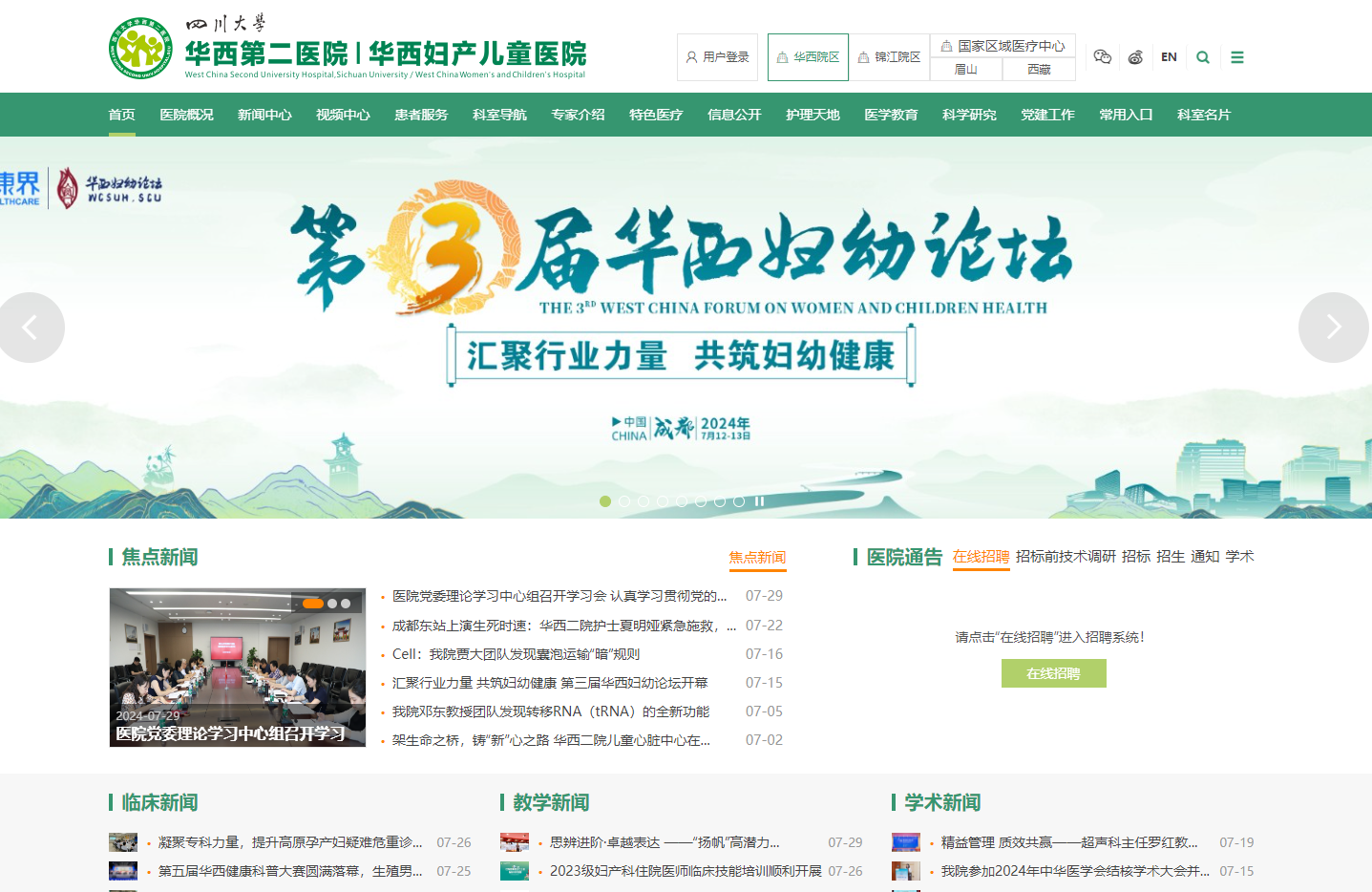
Task: Open news Cell：我院贾大团队发现囊泡运输
Action: coord(516,654)
